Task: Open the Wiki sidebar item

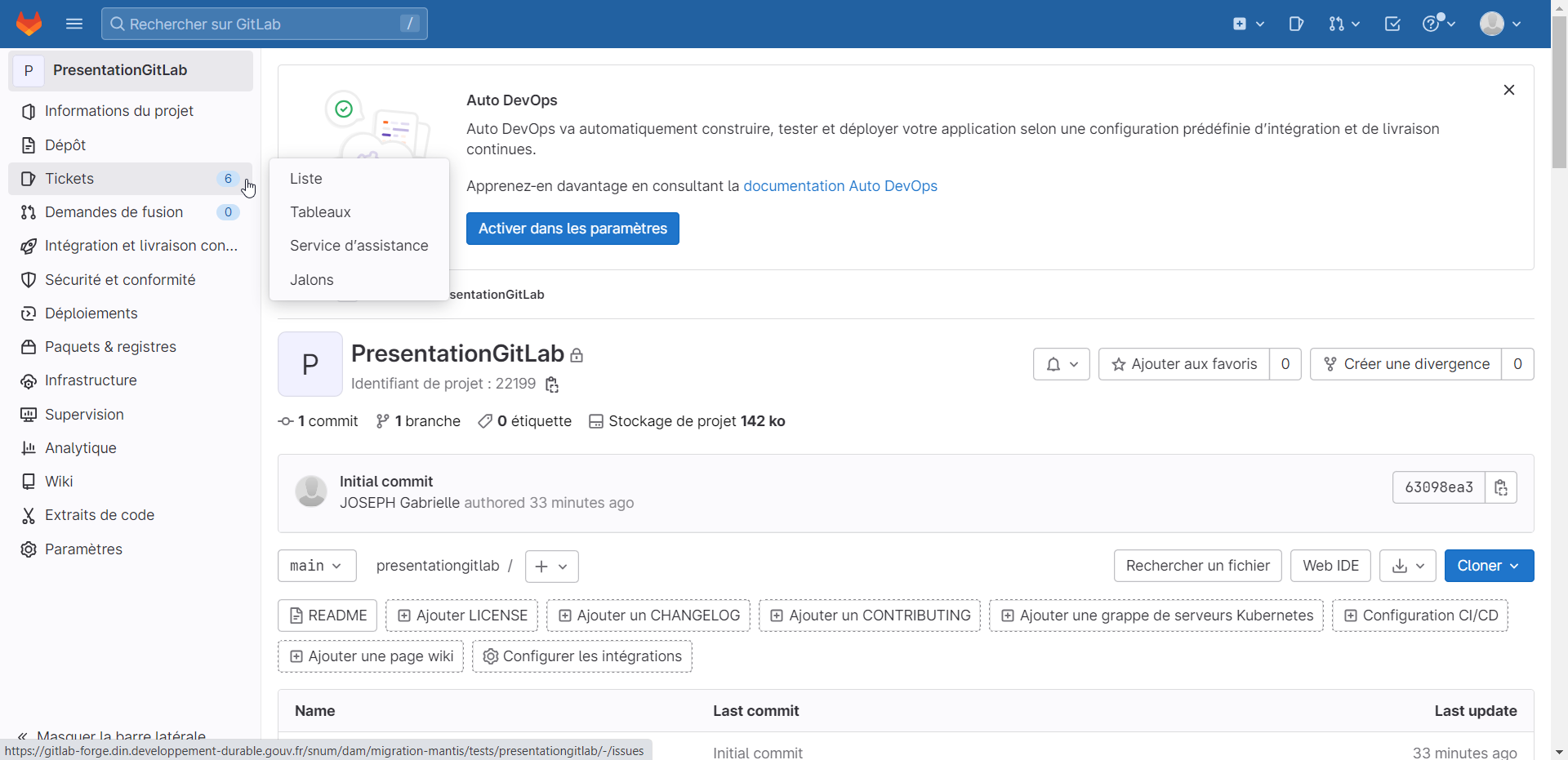Action: point(59,482)
